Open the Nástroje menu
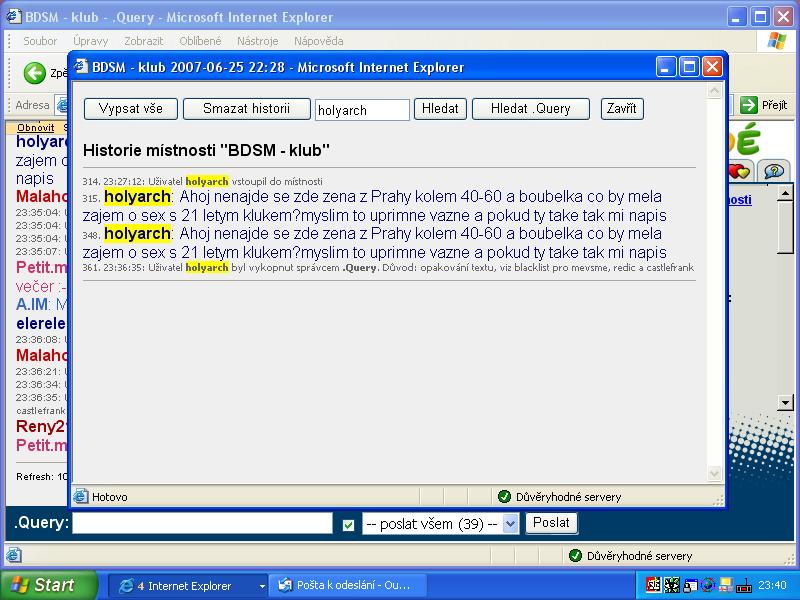The height and width of the screenshot is (600, 800). coord(257,41)
